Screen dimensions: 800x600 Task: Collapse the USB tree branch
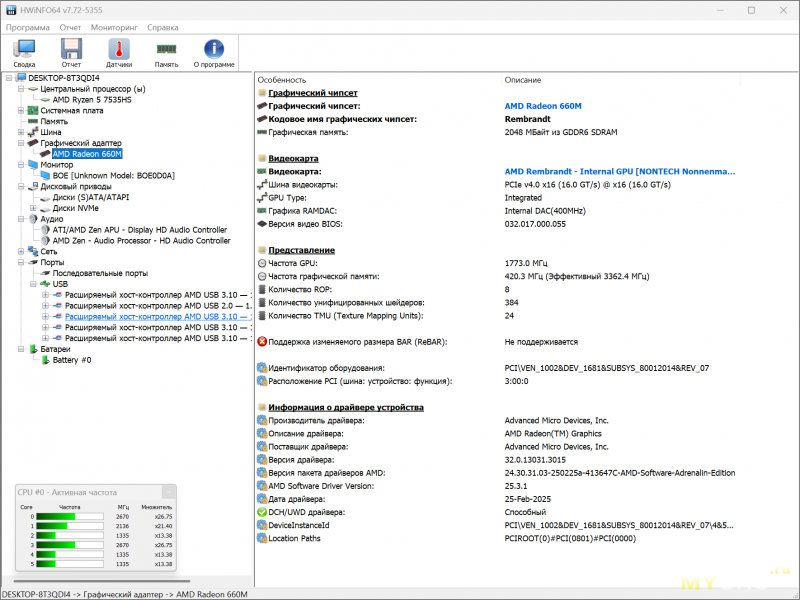click(x=33, y=283)
